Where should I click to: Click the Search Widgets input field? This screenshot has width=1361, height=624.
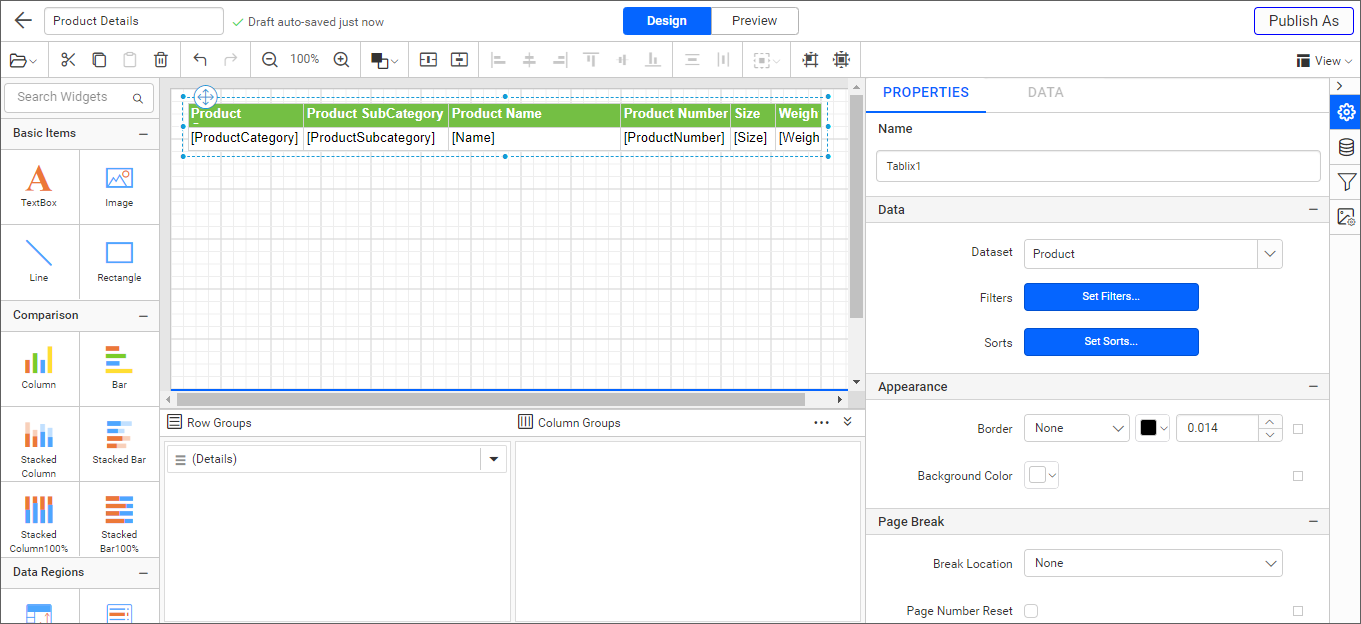tap(80, 97)
